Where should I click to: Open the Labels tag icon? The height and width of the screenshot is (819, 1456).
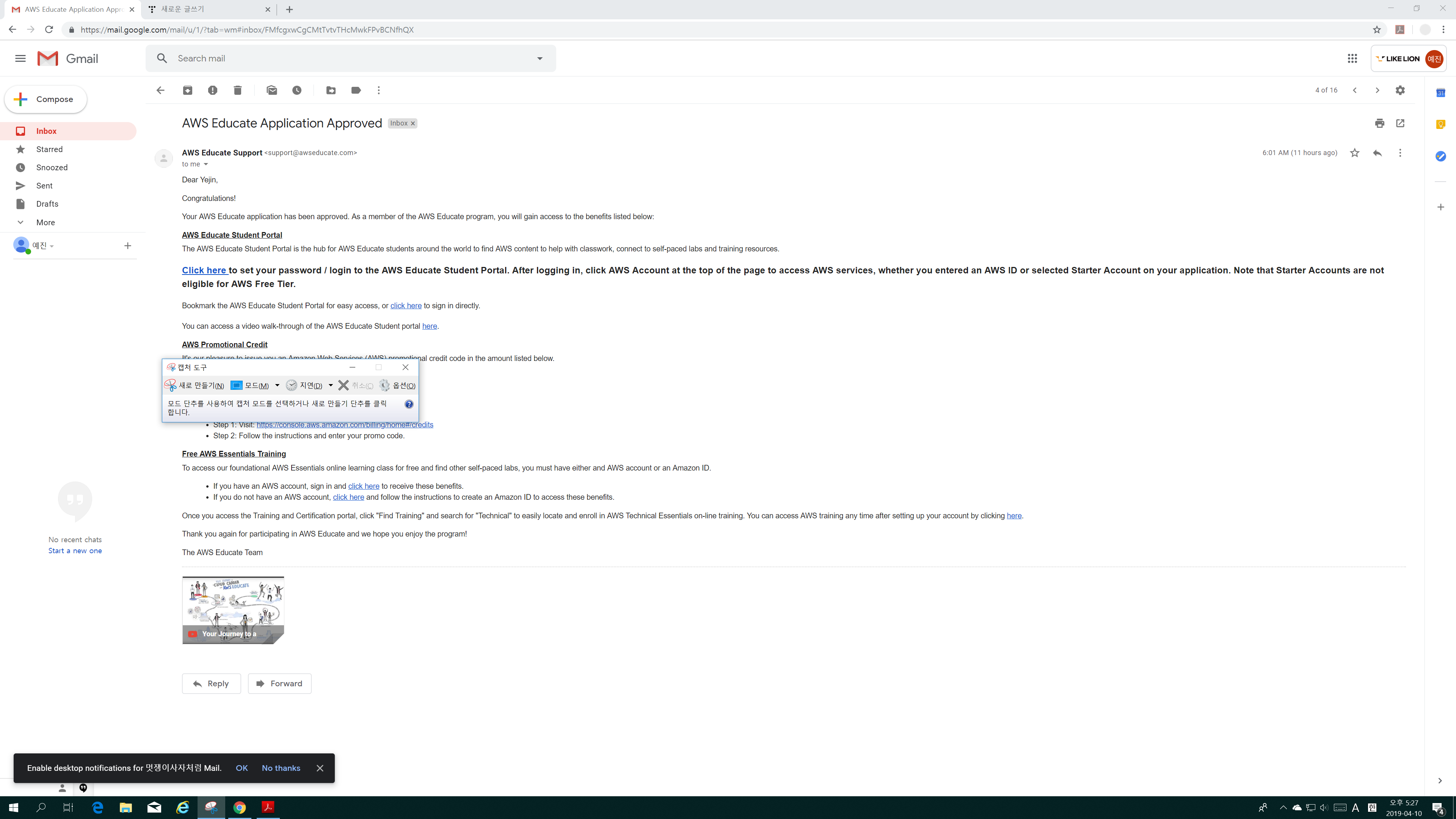tap(356, 91)
